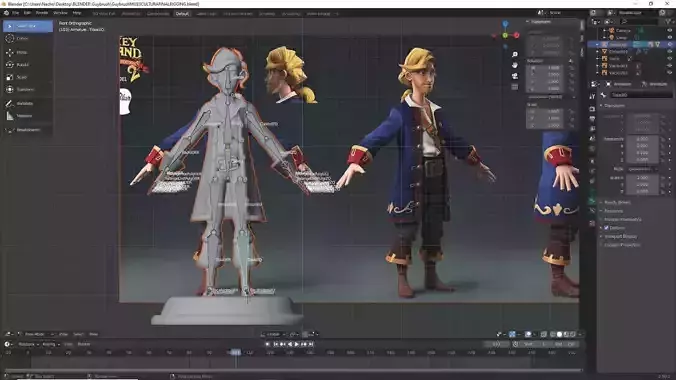Click the Blender logo menu icon
Viewport: 676px width, 380px height.
pyautogui.click(x=6, y=13)
